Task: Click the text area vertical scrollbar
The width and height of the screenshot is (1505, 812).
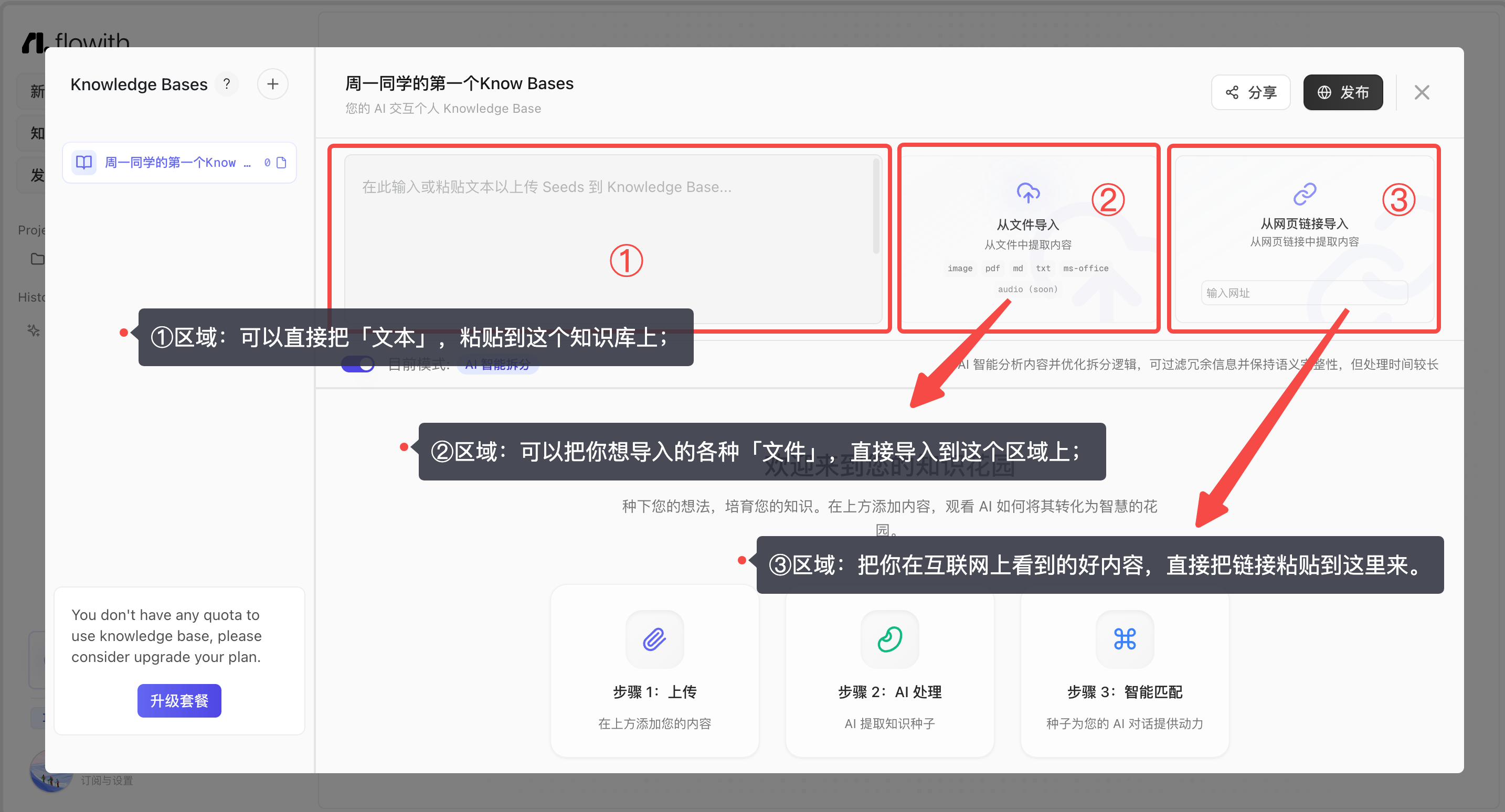Action: 876,206
